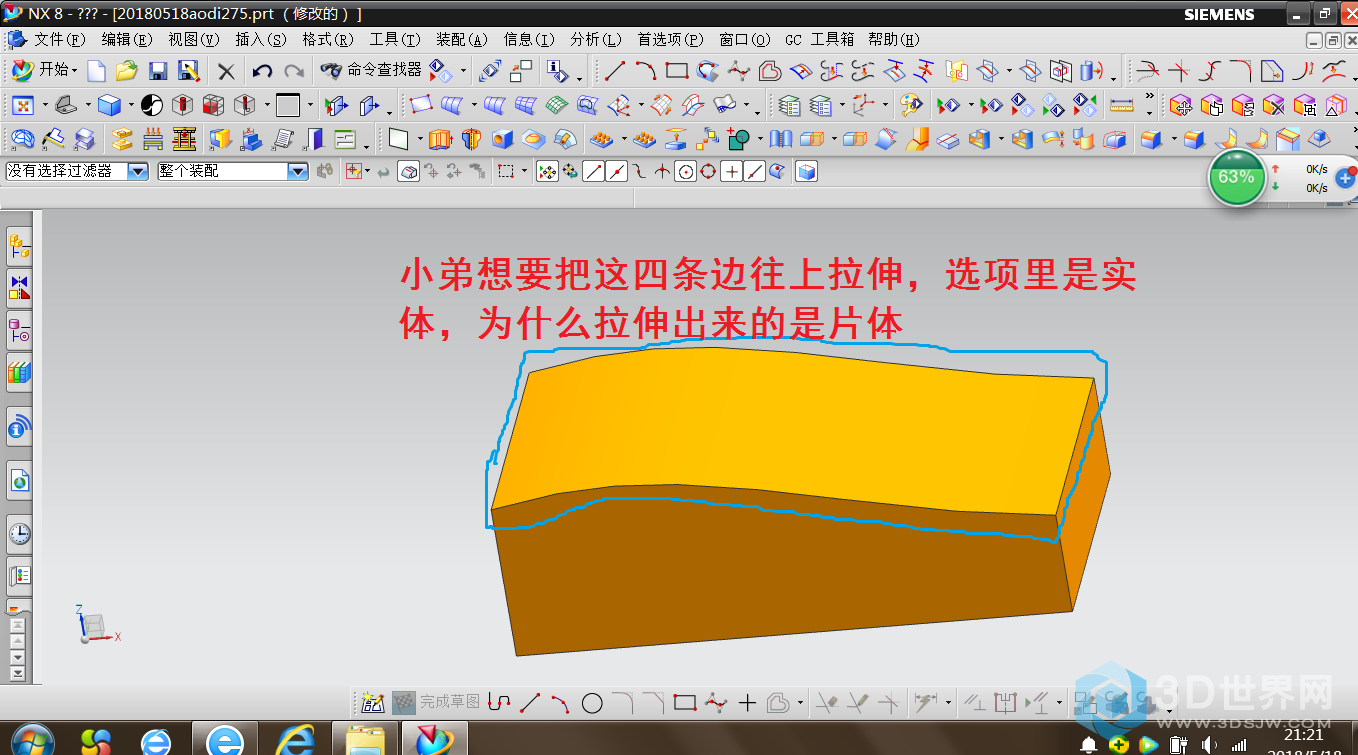Viewport: 1358px width, 755px height.
Task: Choose the shaded cube rendering style icon
Action: pos(109,105)
